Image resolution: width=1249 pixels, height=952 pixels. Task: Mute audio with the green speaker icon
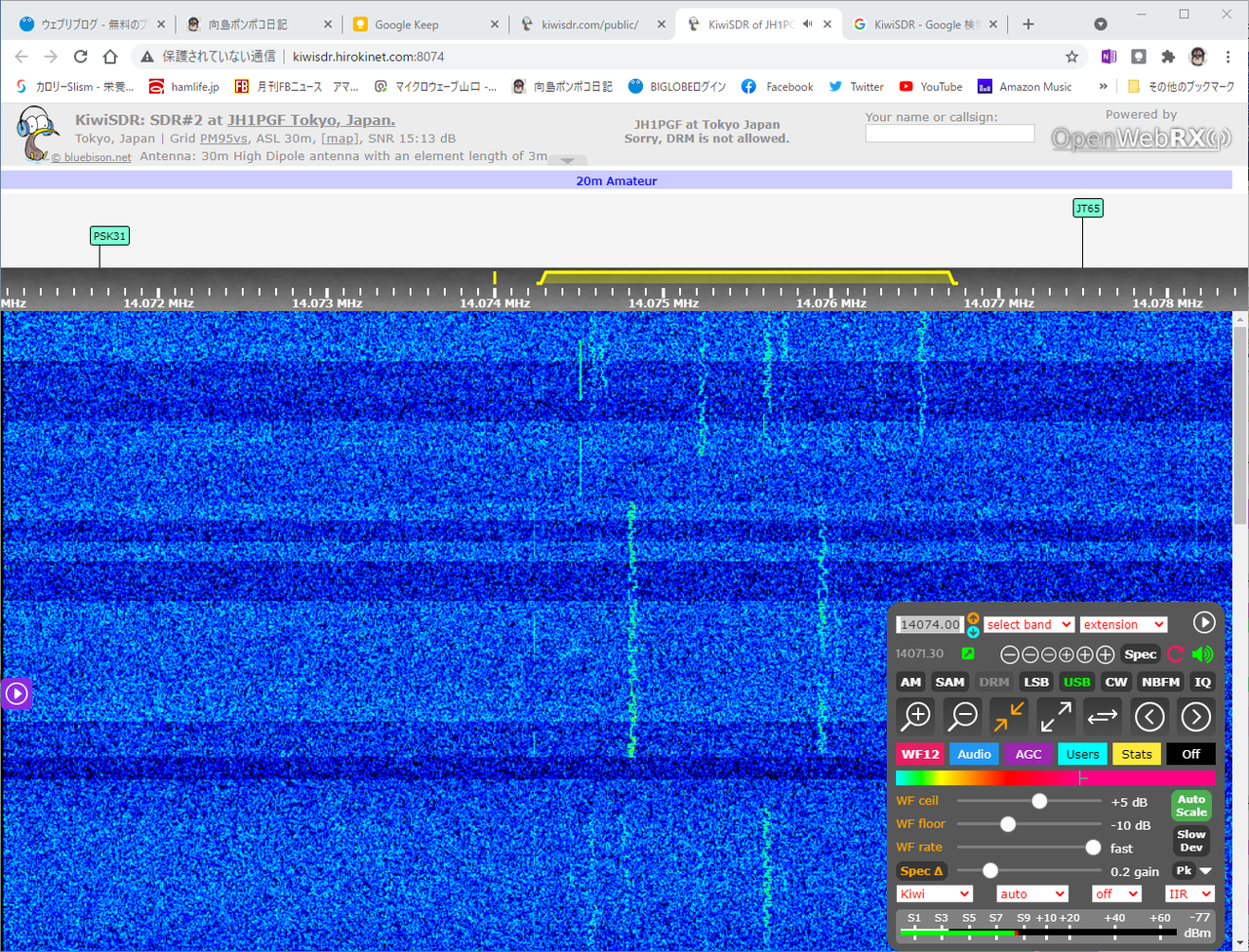pos(1203,654)
